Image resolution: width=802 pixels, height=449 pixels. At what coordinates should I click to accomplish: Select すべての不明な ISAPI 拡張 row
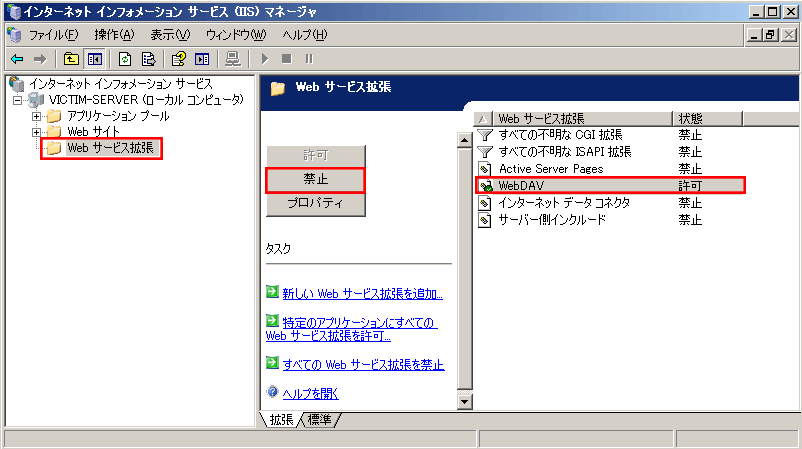point(610,152)
